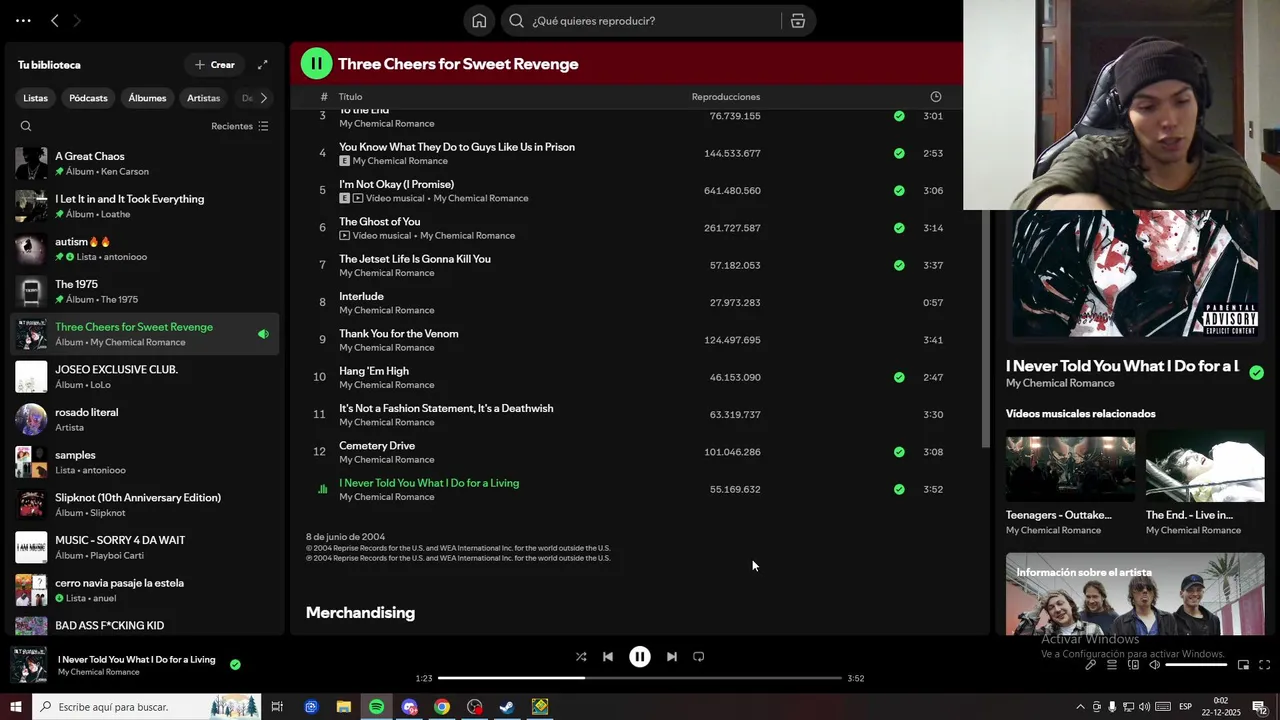Pause playback in the bottom player
1280x720 pixels.
pos(640,657)
